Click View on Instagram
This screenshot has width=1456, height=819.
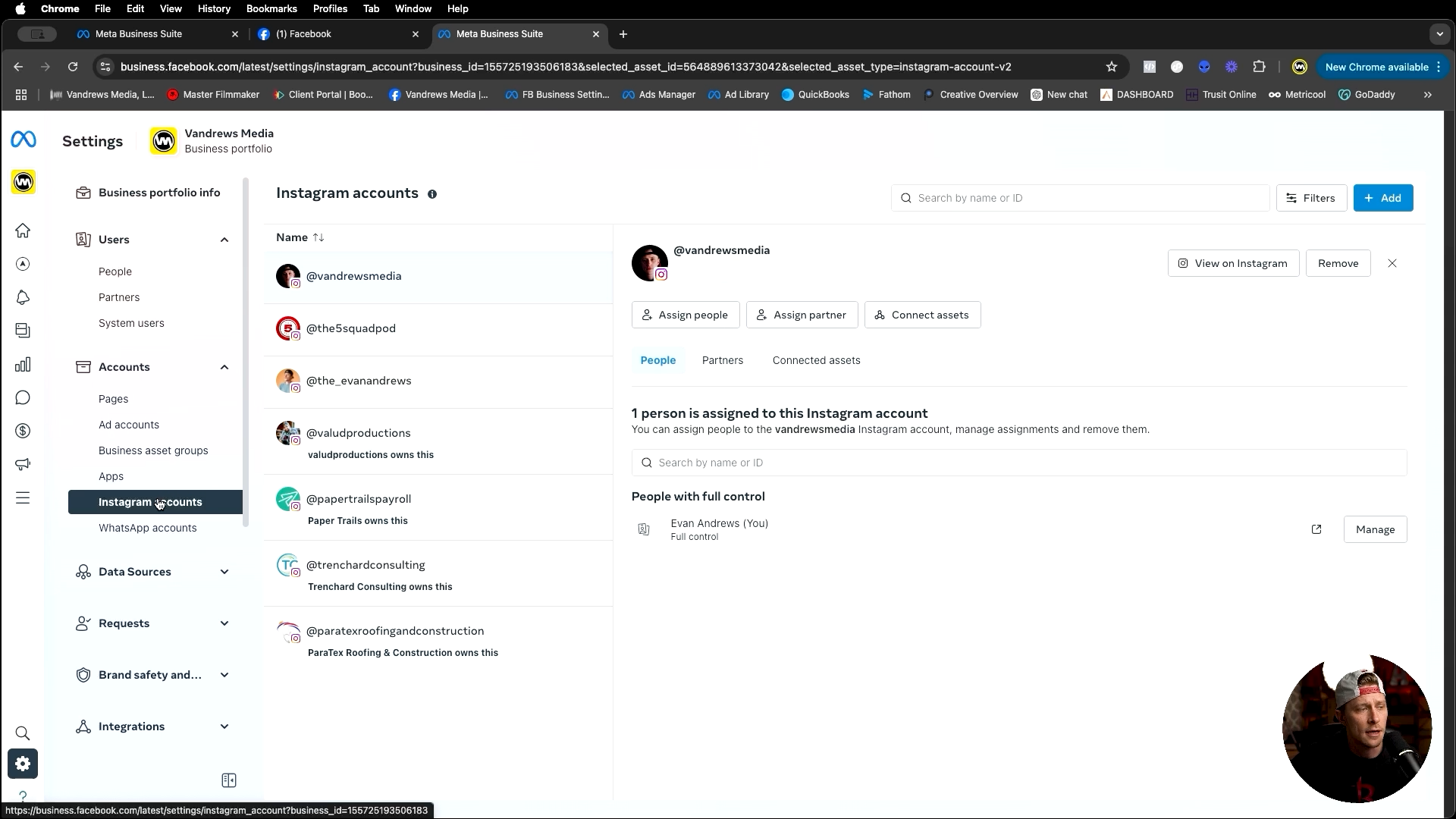[x=1233, y=263]
